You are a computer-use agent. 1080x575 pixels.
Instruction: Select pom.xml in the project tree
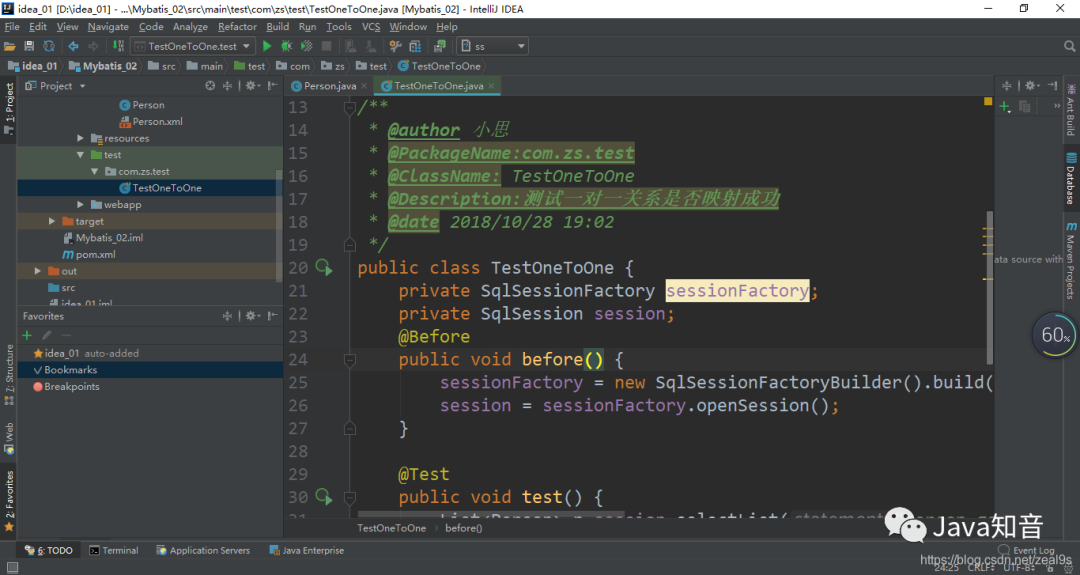(x=96, y=254)
